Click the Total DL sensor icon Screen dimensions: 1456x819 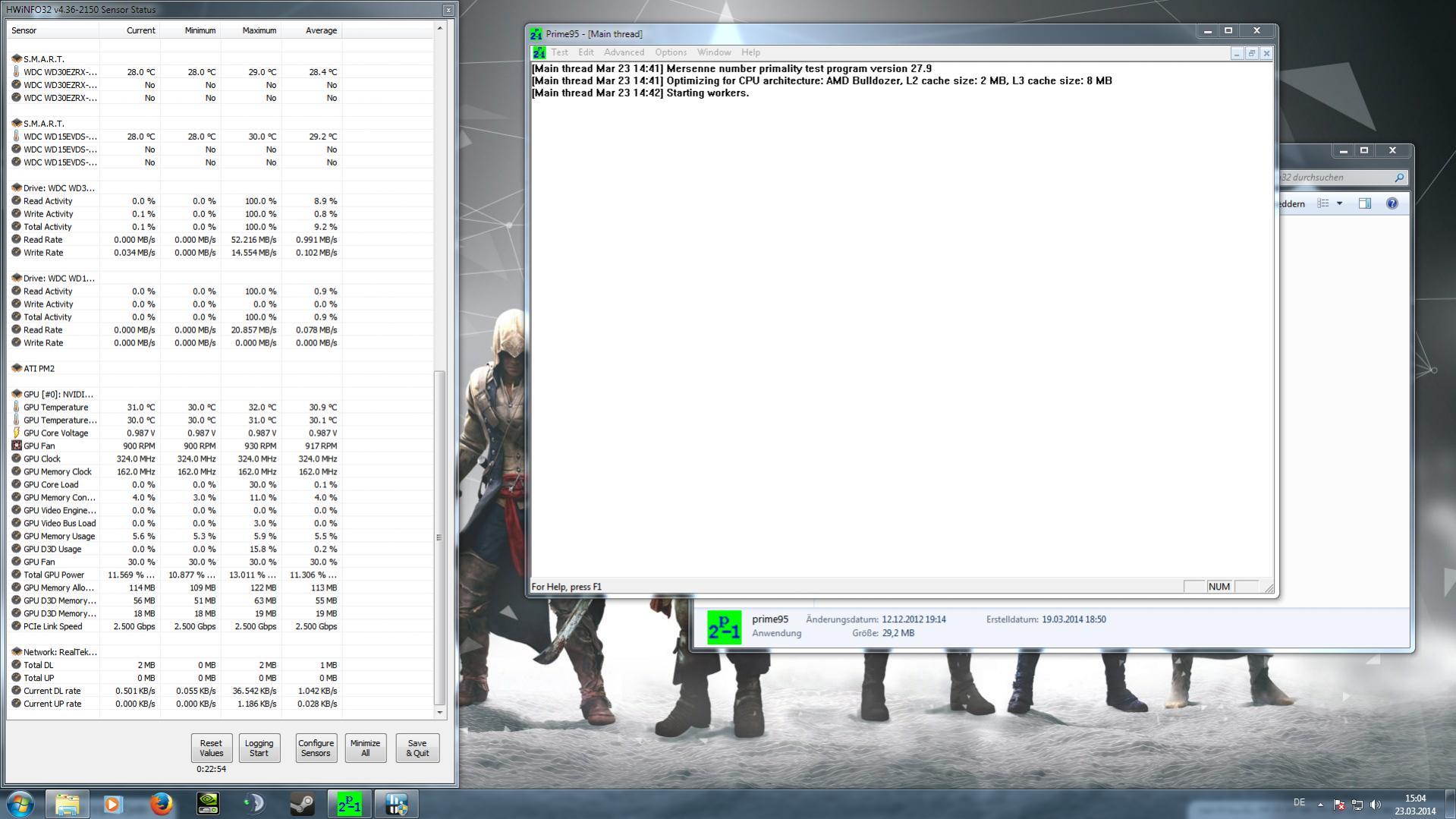(x=17, y=664)
